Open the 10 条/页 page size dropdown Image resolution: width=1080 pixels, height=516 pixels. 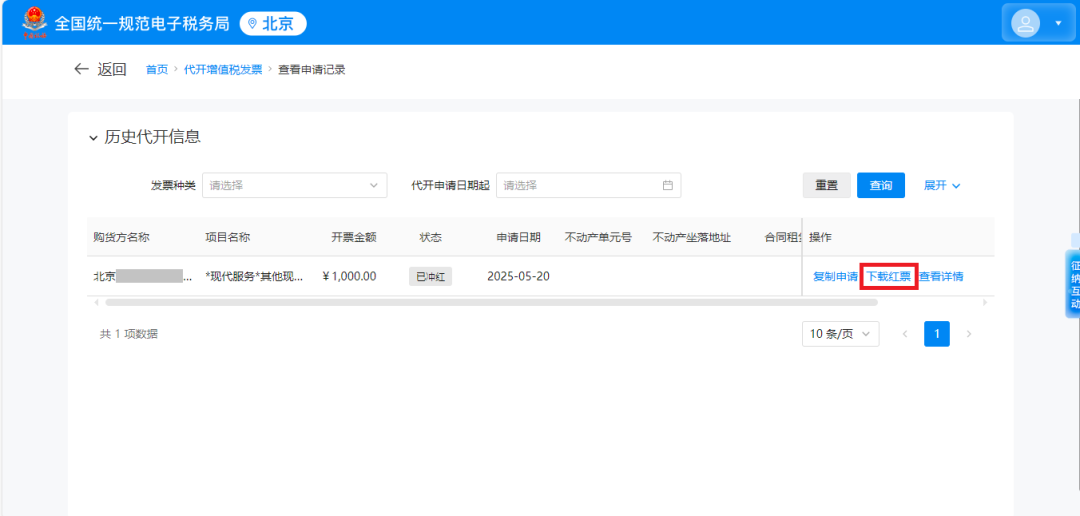pos(840,334)
